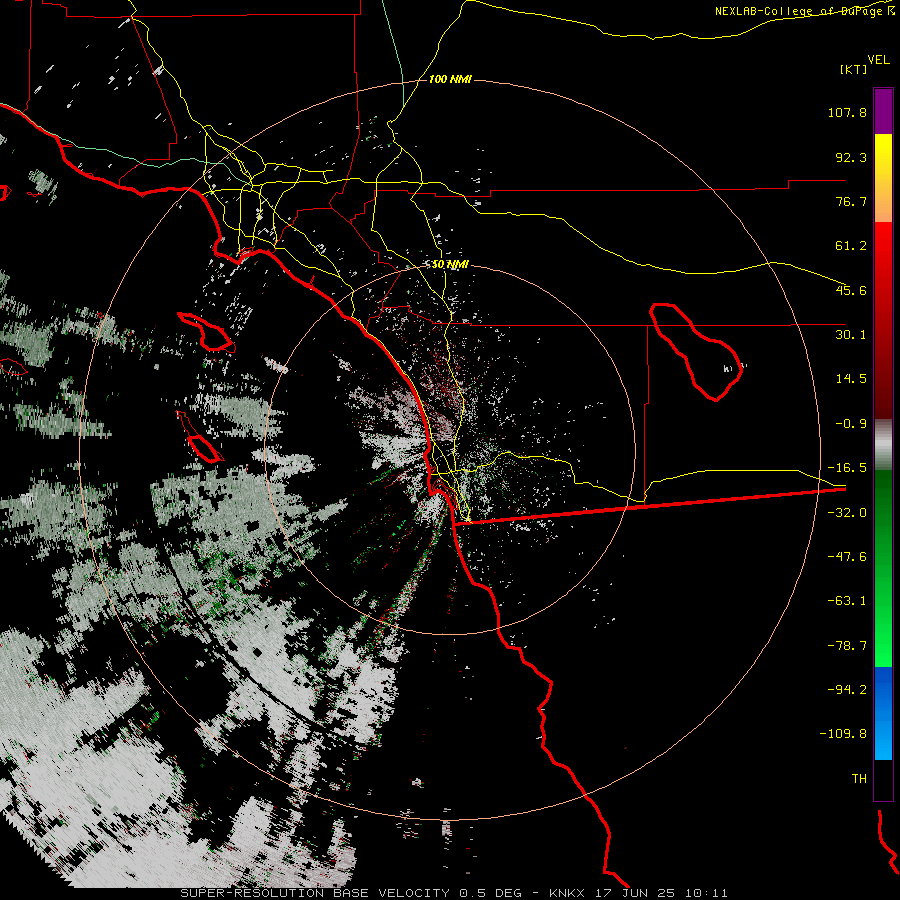Click the -63.1 legend value
Viewport: 900px width, 900px height.
[847, 601]
